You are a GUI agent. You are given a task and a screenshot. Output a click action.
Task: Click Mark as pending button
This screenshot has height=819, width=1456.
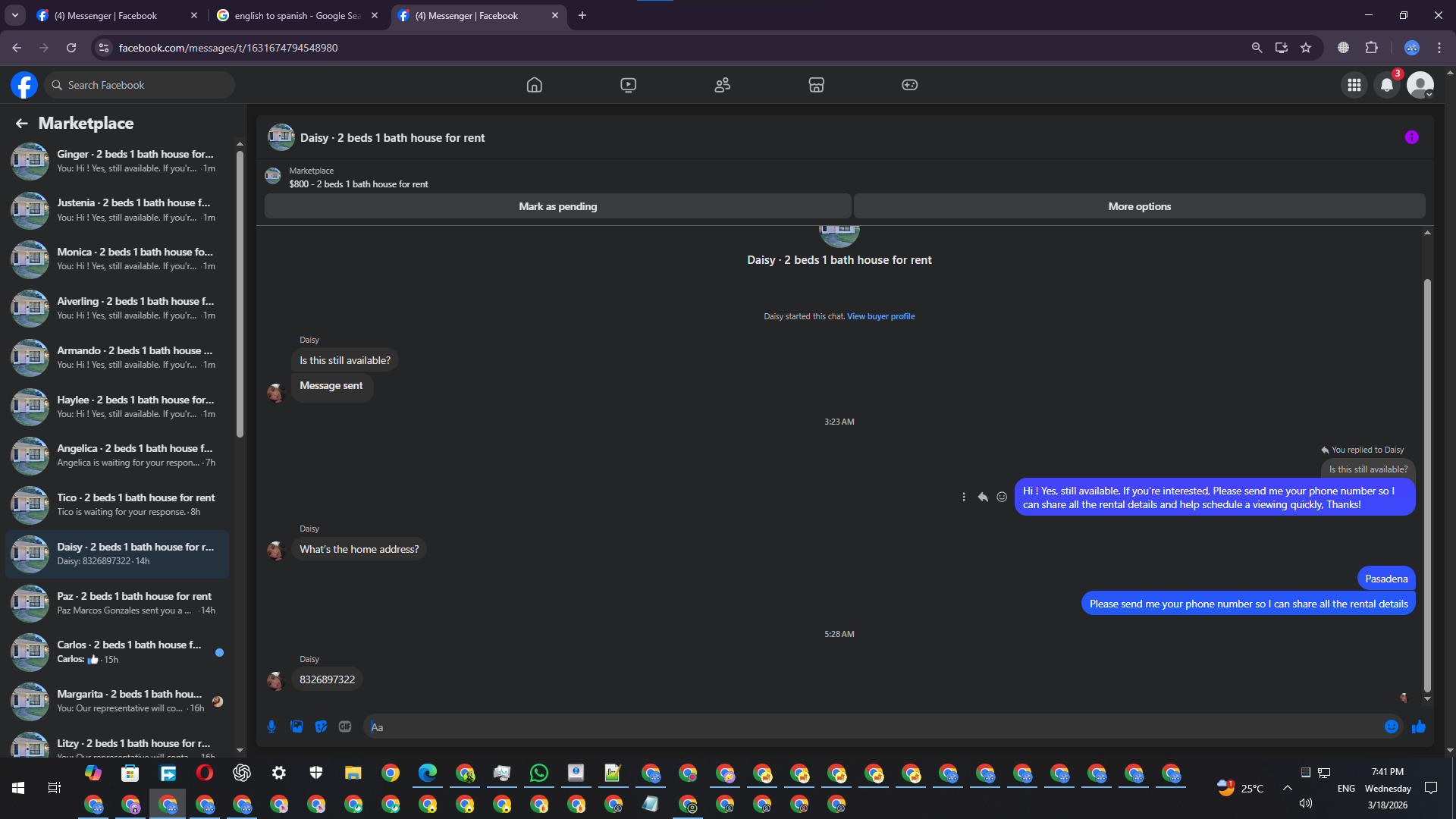(557, 206)
